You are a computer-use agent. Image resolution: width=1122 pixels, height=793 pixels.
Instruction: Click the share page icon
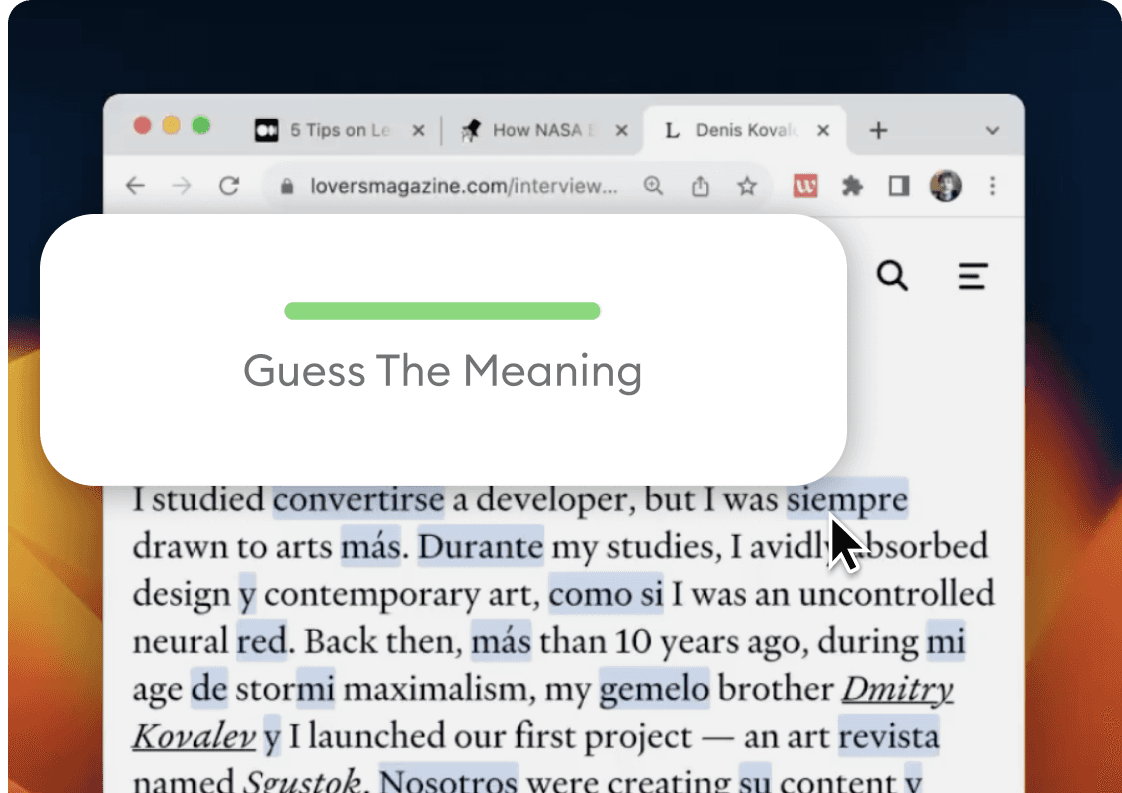pos(701,186)
